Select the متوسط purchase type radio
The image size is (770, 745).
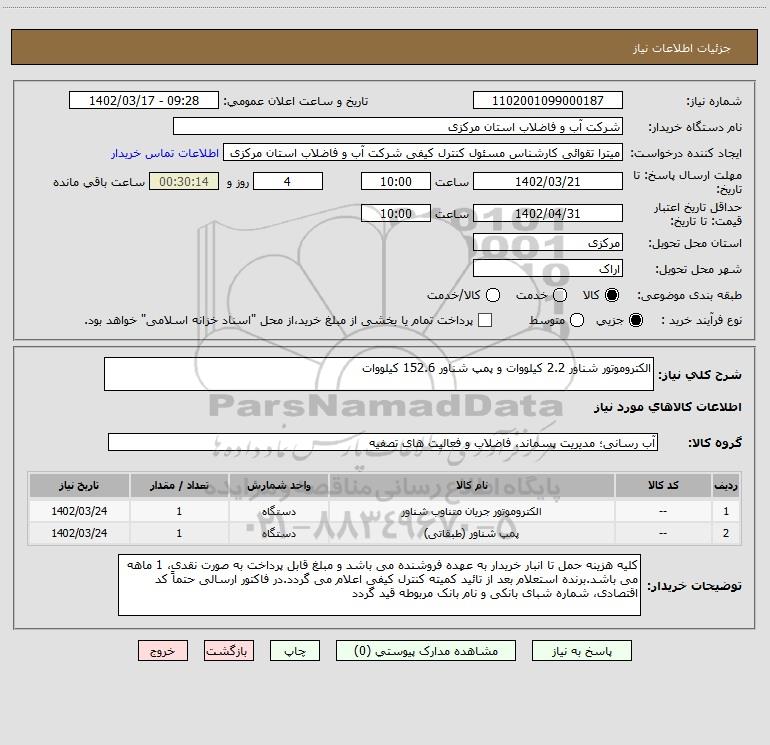pyautogui.click(x=577, y=320)
